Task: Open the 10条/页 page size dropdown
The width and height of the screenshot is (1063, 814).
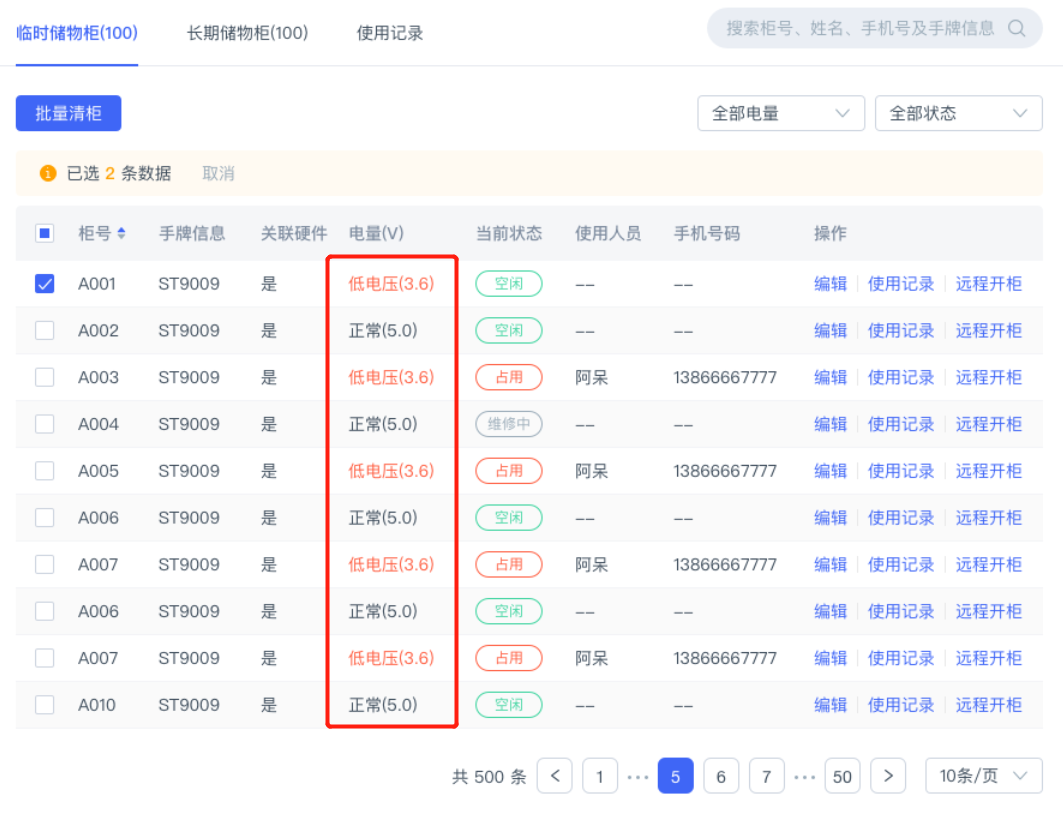Action: click(x=984, y=776)
